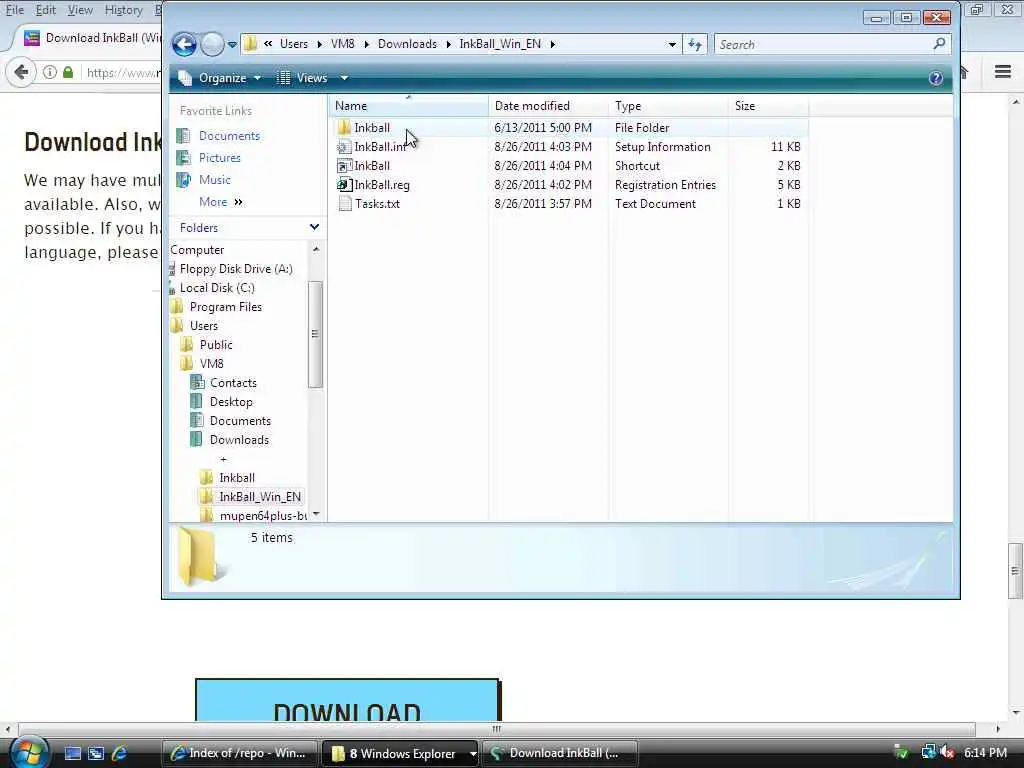Click the Windows Start orb
The image size is (1024, 768).
coord(29,752)
